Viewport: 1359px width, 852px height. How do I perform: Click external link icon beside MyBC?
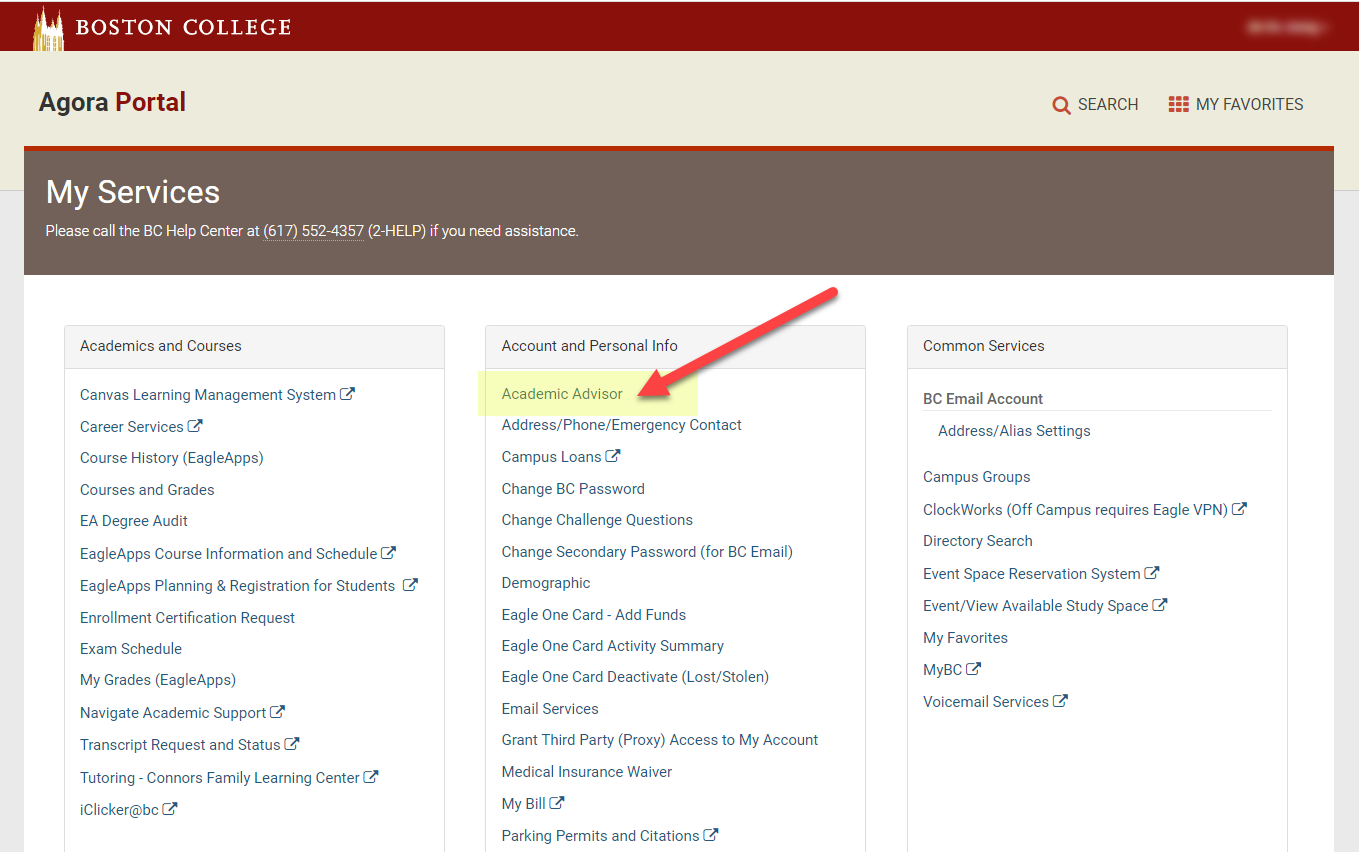click(974, 669)
